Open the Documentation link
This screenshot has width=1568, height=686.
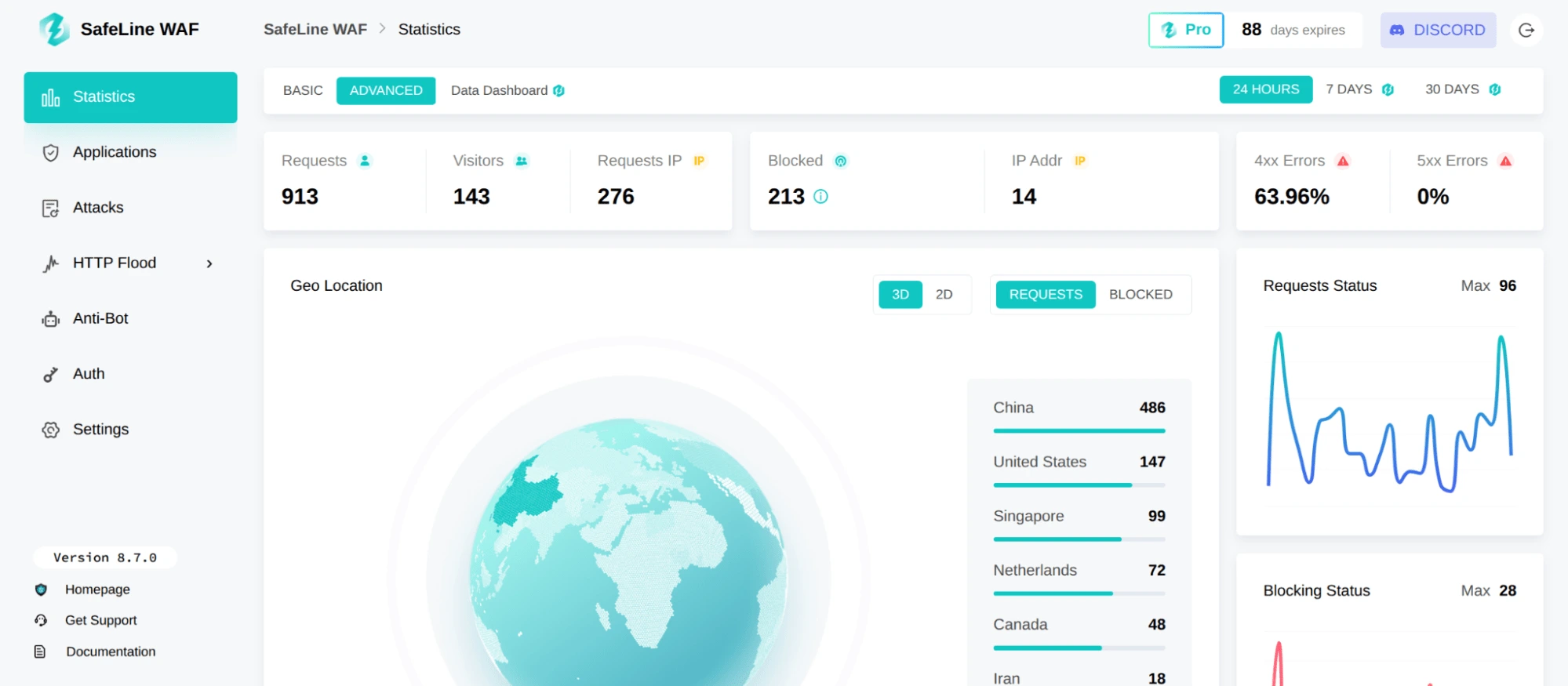coord(111,652)
